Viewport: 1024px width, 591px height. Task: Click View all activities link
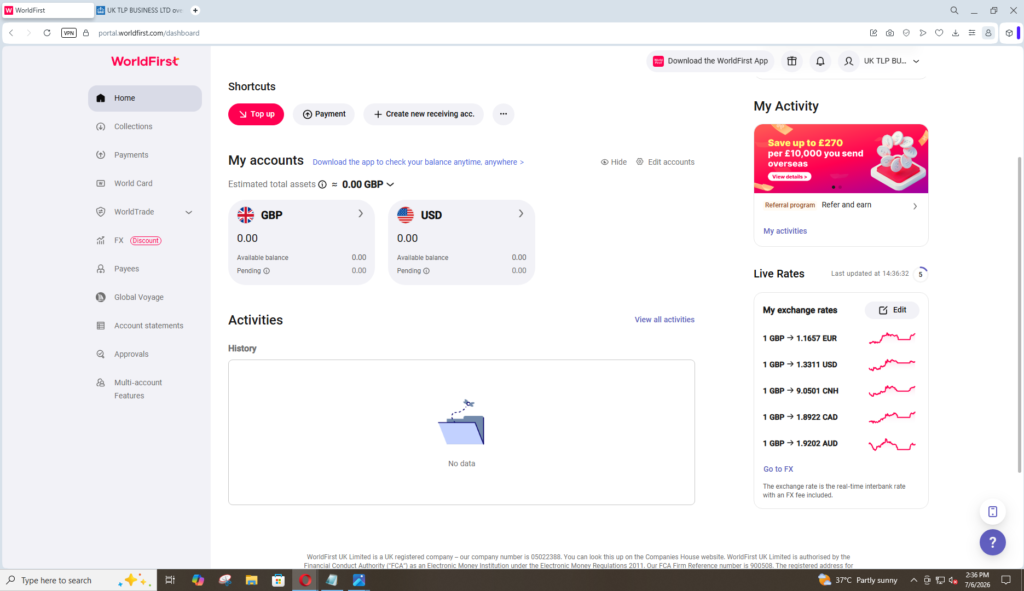[664, 319]
